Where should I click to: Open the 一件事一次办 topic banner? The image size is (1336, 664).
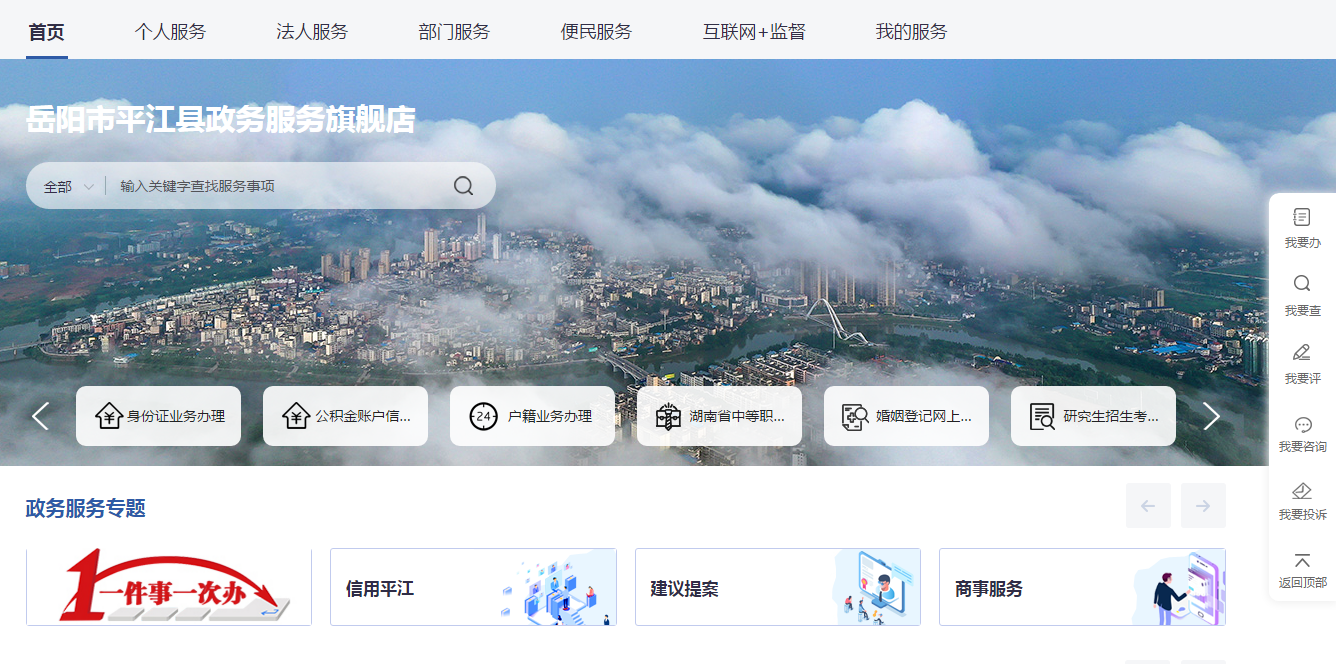(169, 587)
